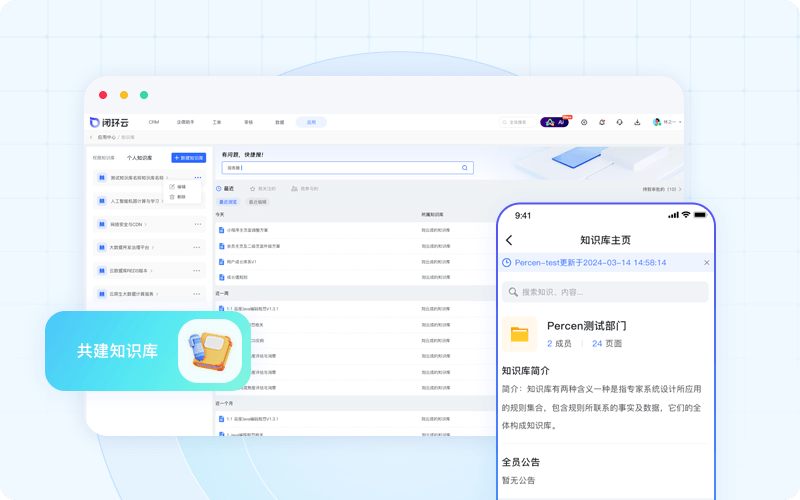
Task: Click the Percen测试部门 yellow folder icon
Action: [519, 334]
